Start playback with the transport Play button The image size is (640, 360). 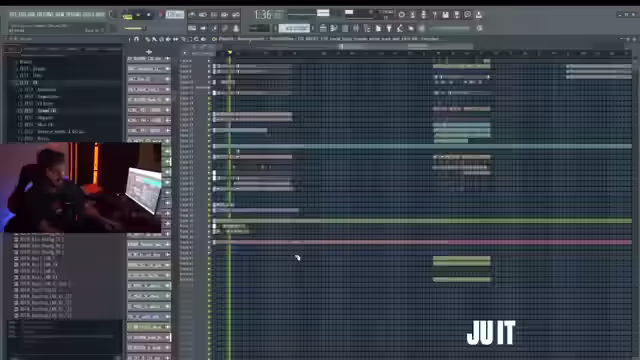pos(138,15)
